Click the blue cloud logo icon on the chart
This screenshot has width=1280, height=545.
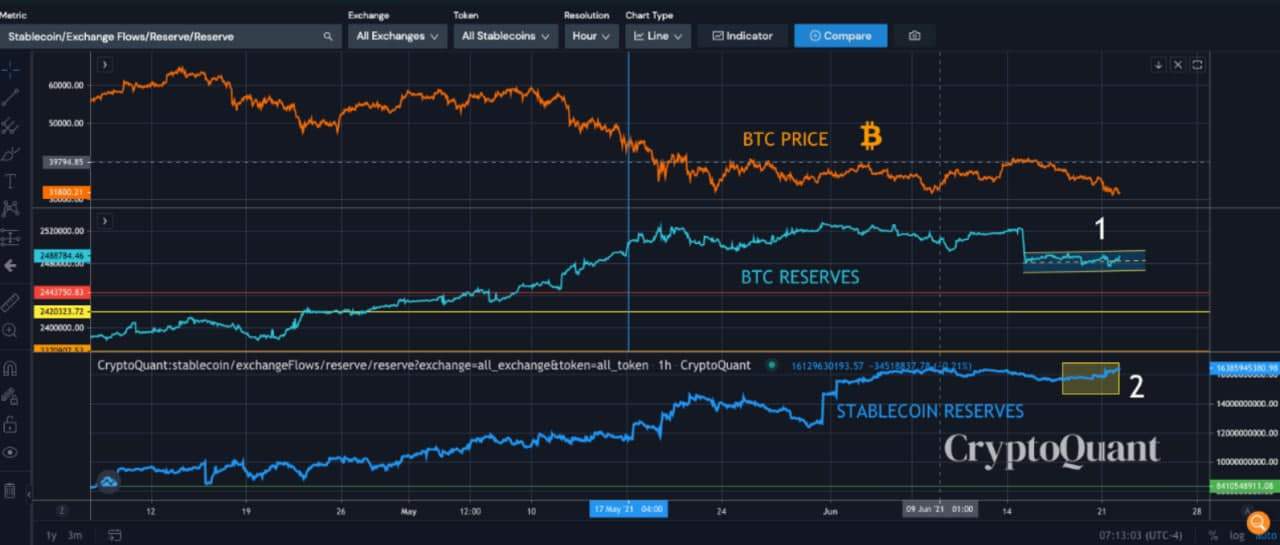point(108,481)
